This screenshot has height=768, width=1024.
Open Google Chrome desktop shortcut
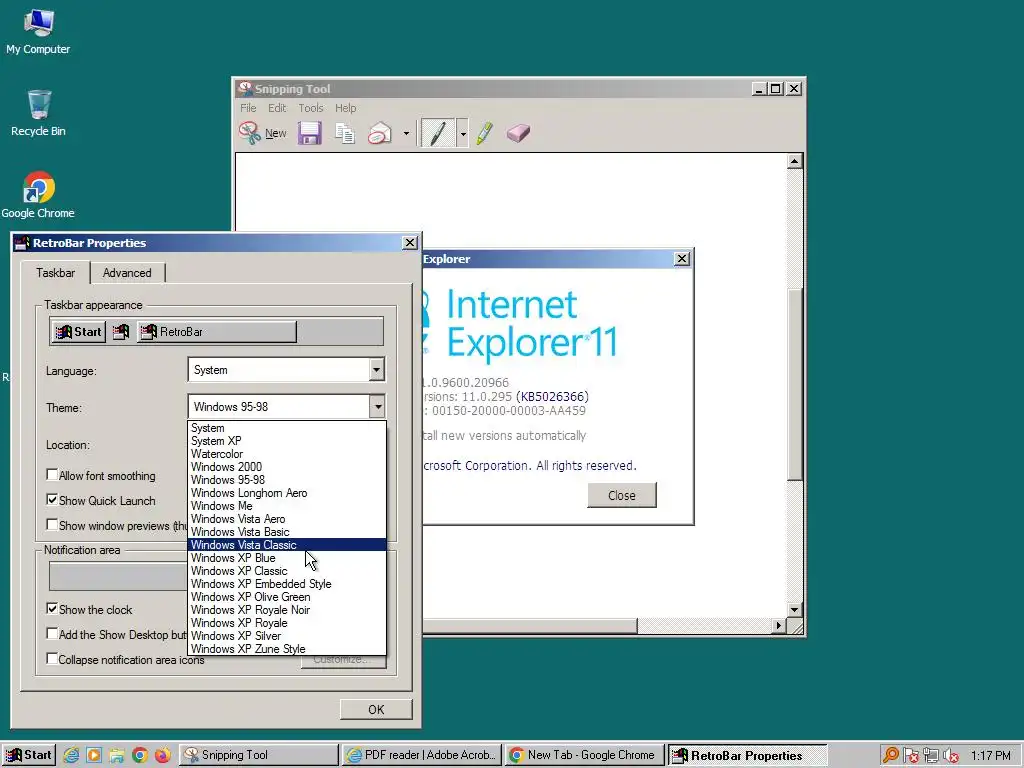pyautogui.click(x=38, y=195)
